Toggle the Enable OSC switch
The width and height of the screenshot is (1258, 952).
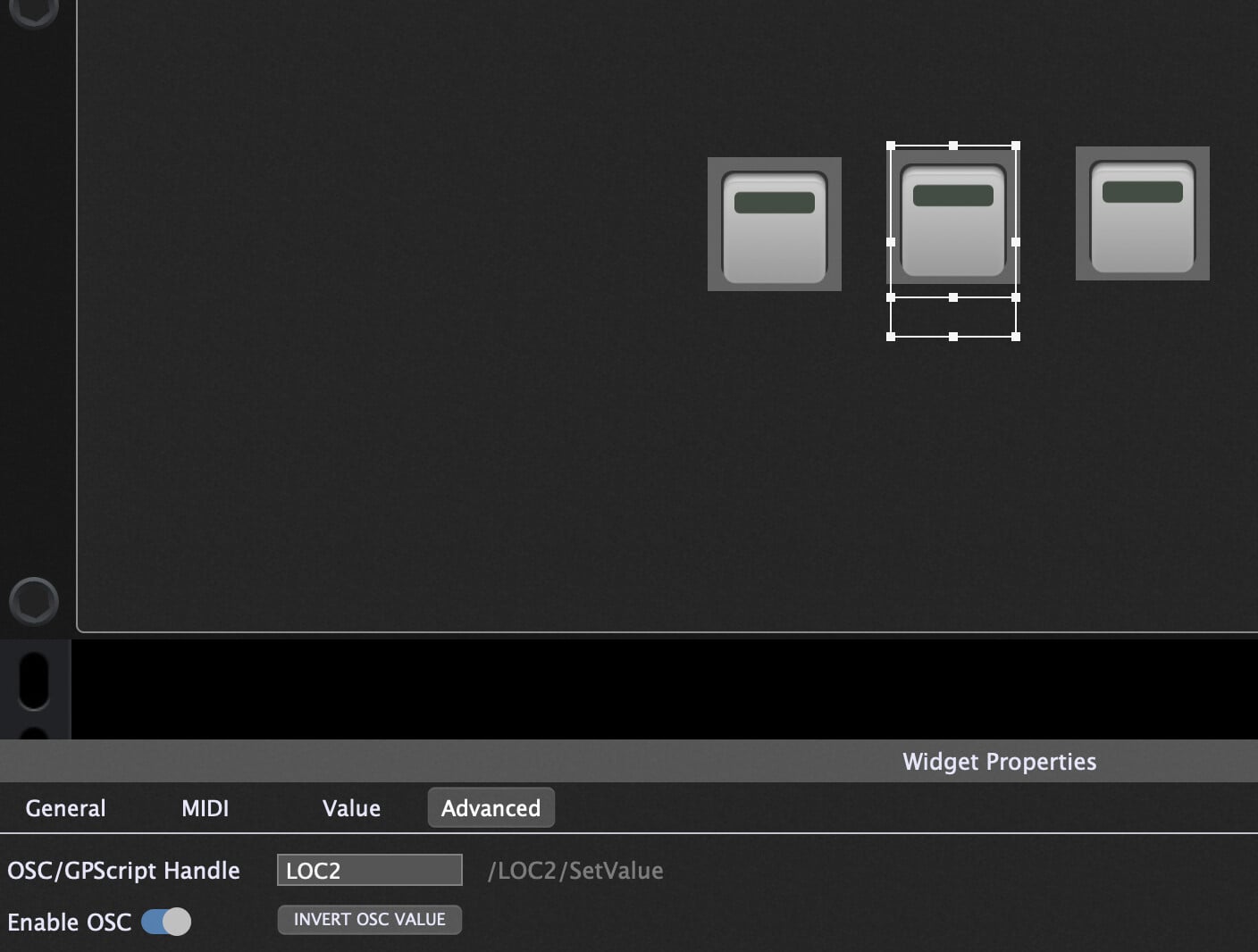click(166, 922)
